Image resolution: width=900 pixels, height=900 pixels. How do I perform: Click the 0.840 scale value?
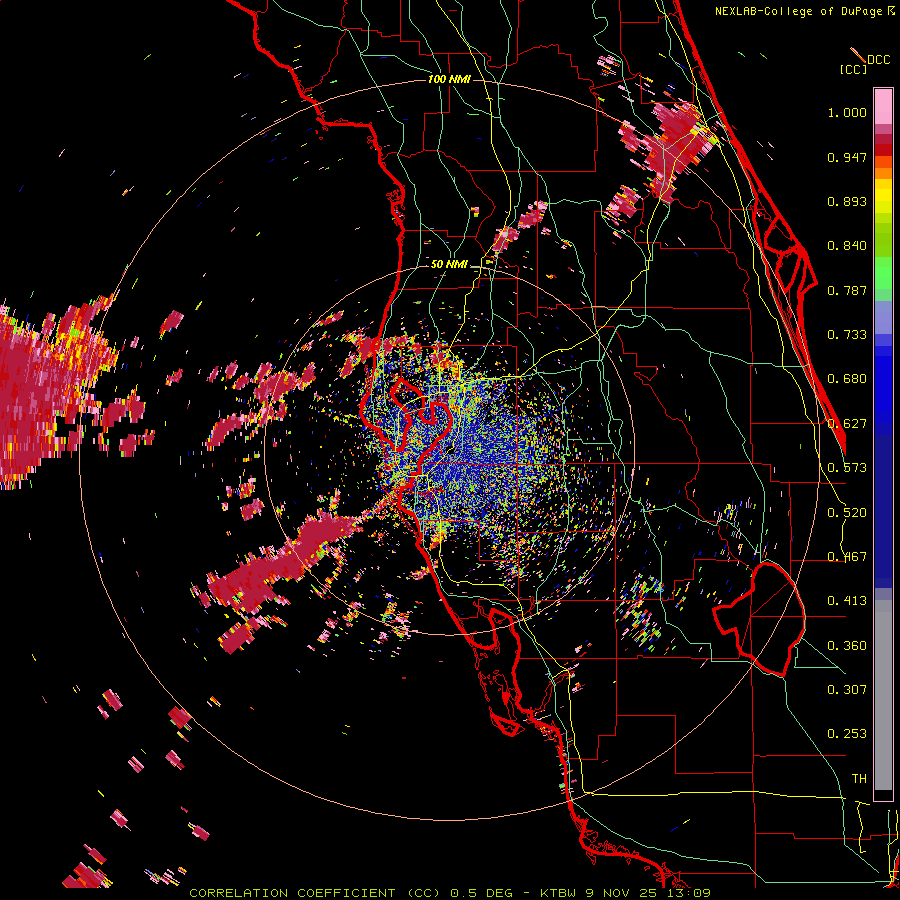(847, 246)
